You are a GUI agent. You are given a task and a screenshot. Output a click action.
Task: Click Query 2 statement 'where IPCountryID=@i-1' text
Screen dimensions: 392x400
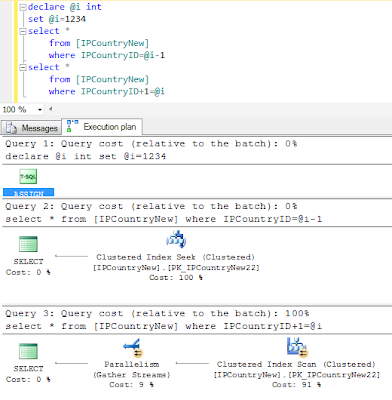click(254, 219)
